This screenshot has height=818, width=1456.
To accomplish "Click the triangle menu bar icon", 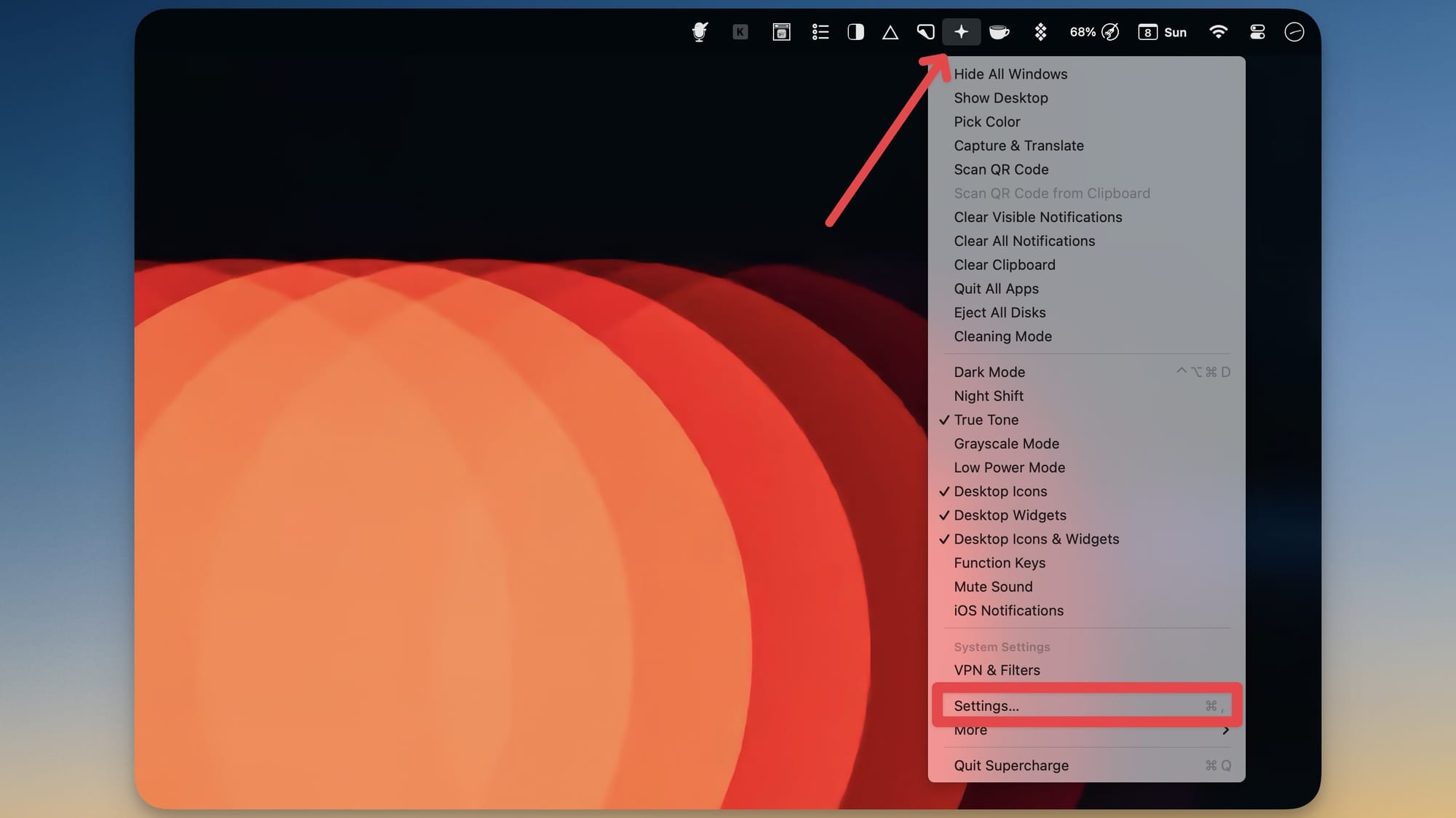I will pos(890,33).
